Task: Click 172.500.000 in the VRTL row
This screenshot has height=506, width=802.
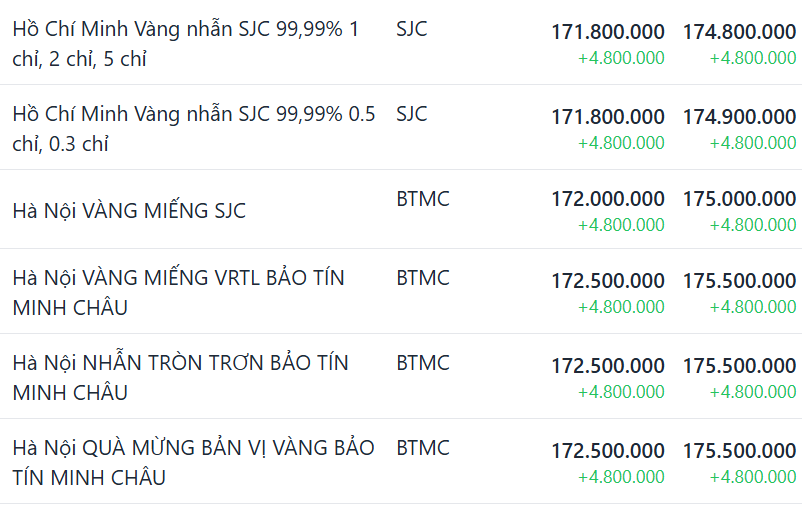Action: [x=608, y=281]
